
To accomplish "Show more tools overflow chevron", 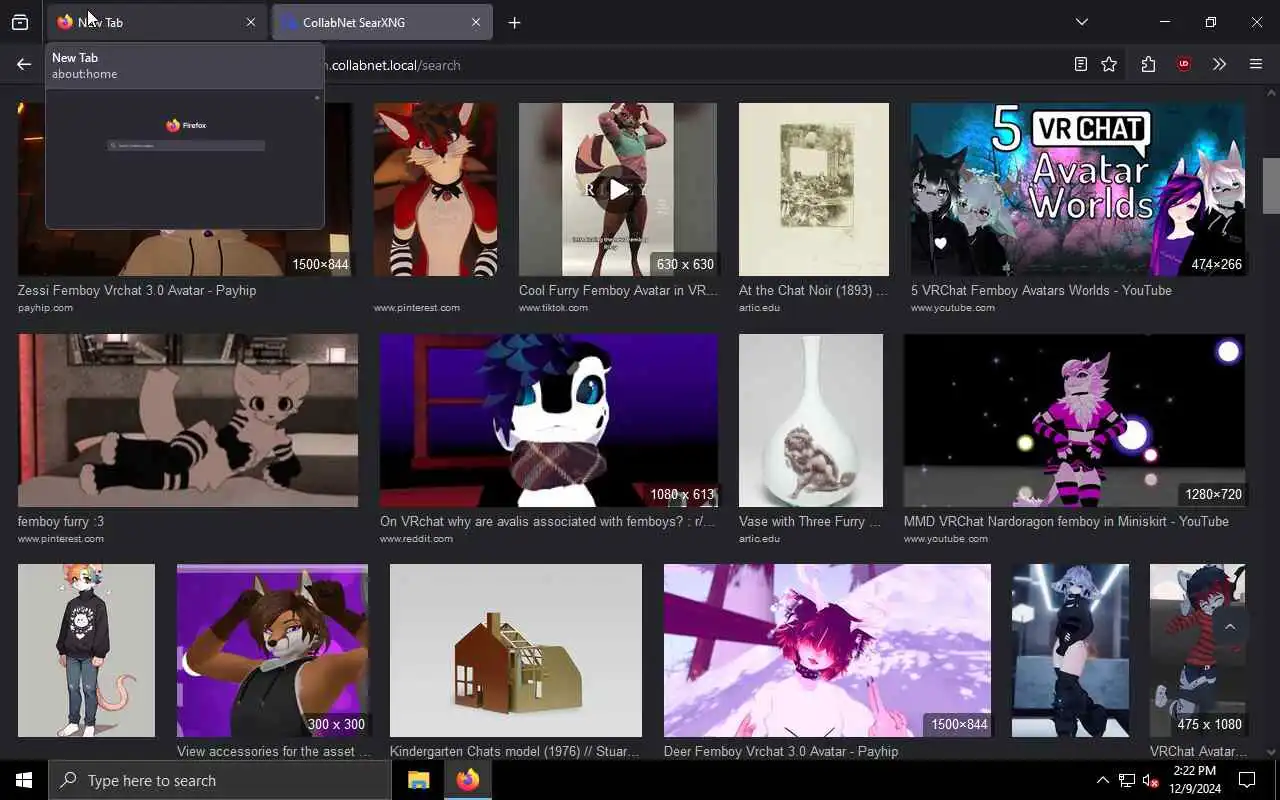I will coord(1219,64).
